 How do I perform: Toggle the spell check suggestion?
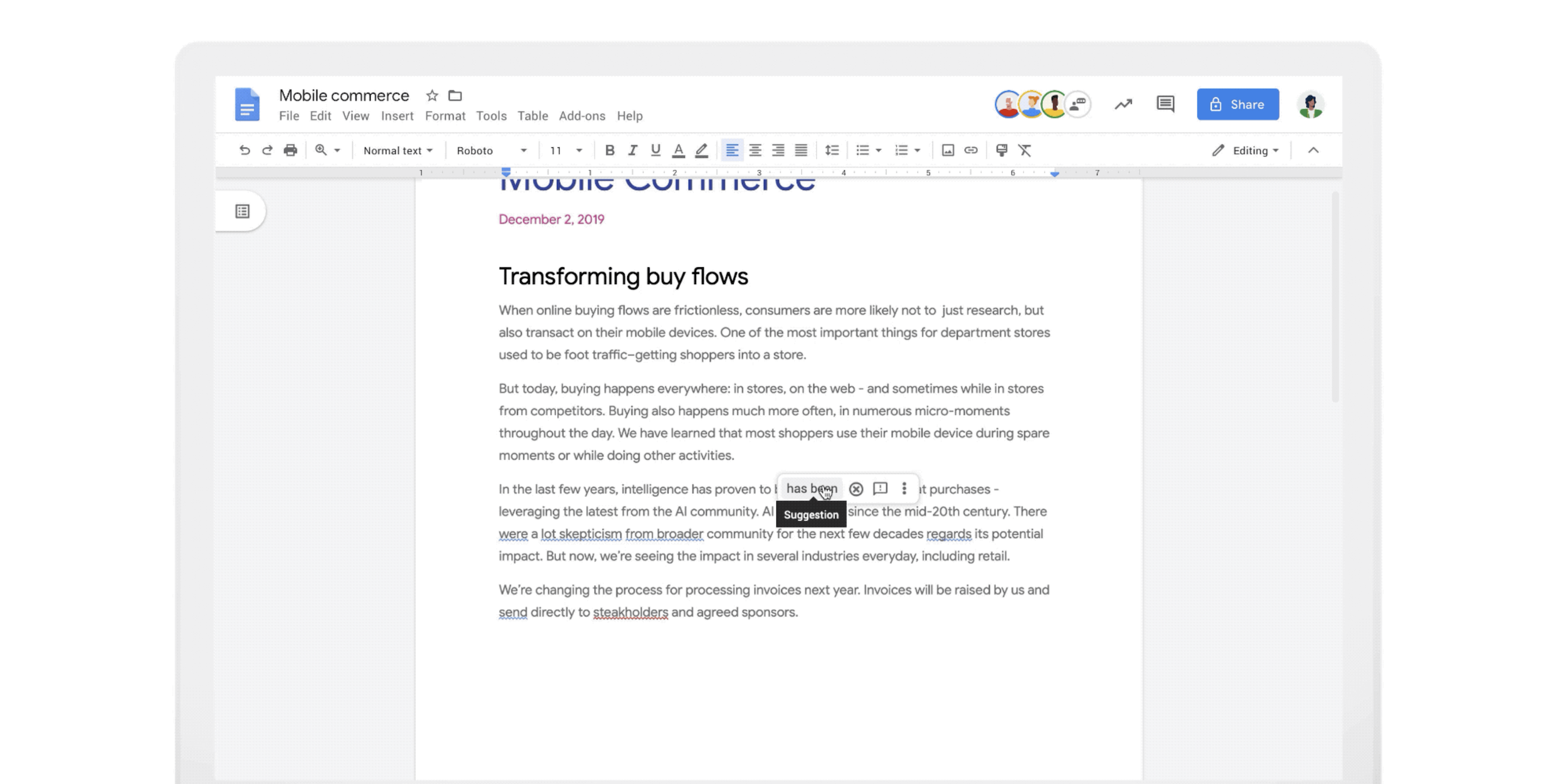(x=811, y=488)
